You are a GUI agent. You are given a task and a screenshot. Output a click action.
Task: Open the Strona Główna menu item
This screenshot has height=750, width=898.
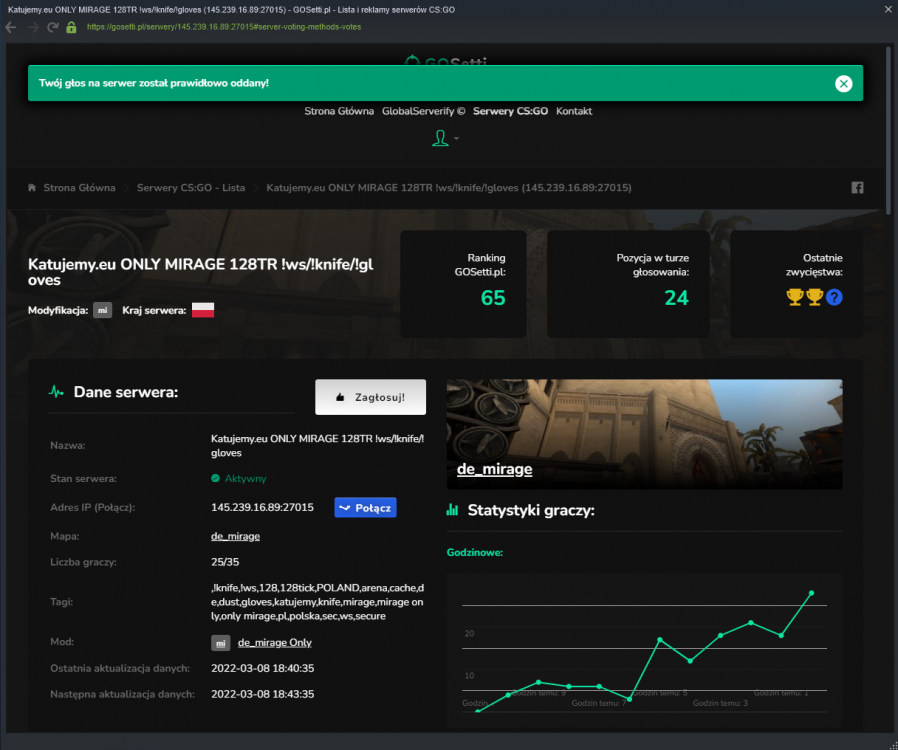pyautogui.click(x=339, y=111)
